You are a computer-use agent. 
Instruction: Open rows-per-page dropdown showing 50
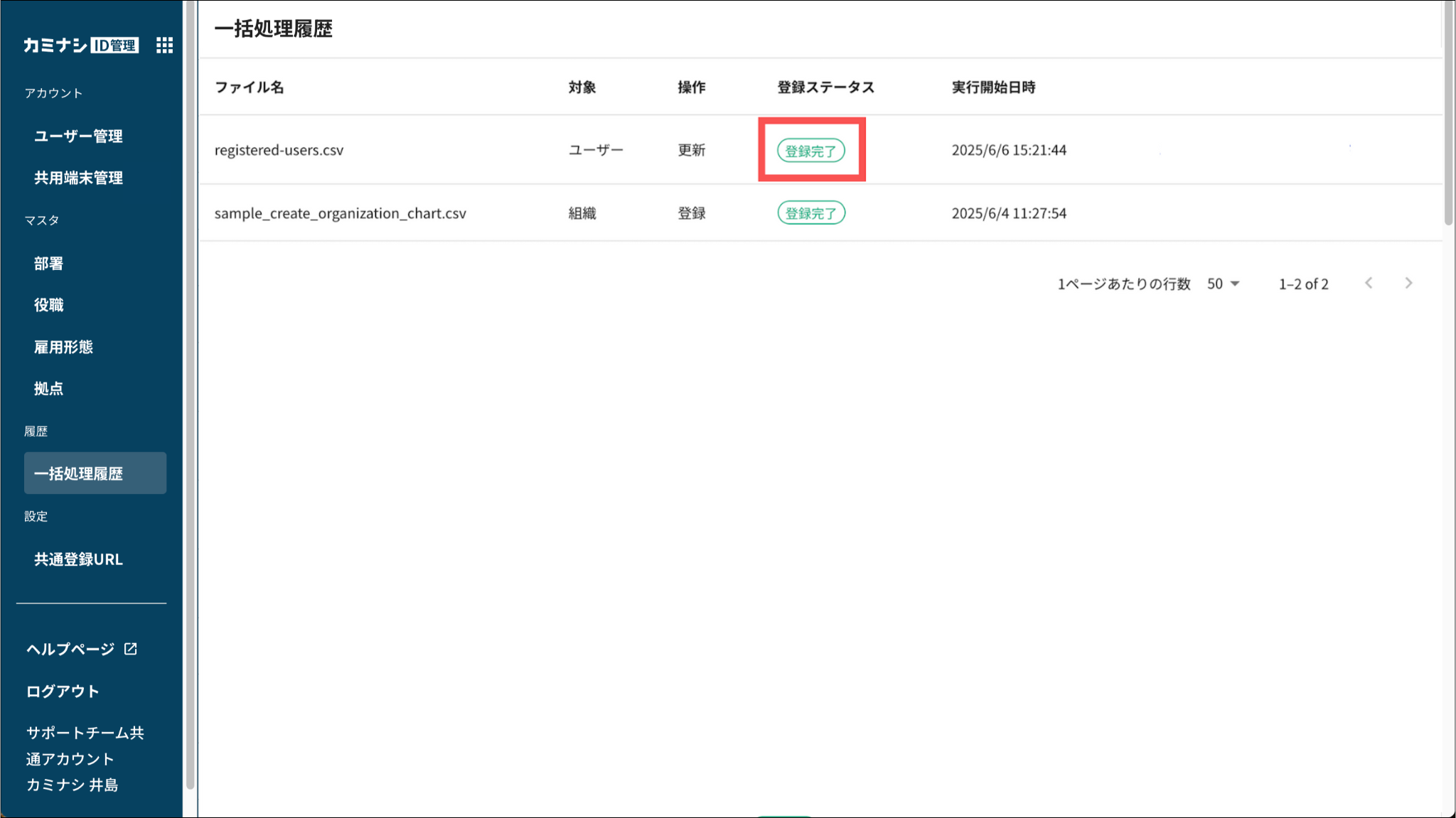(1223, 284)
